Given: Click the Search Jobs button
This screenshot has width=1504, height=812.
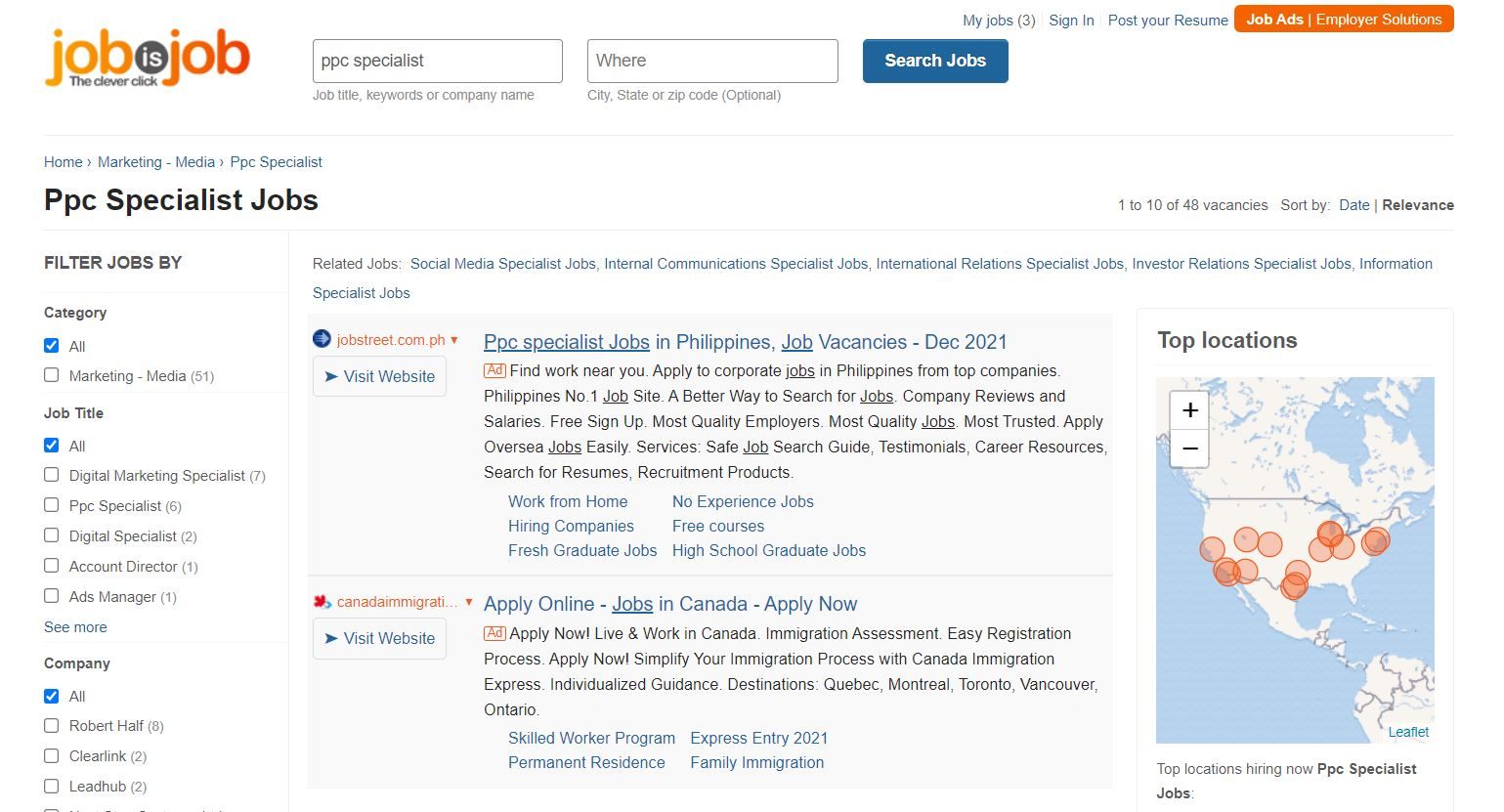Looking at the screenshot, I should (x=935, y=61).
